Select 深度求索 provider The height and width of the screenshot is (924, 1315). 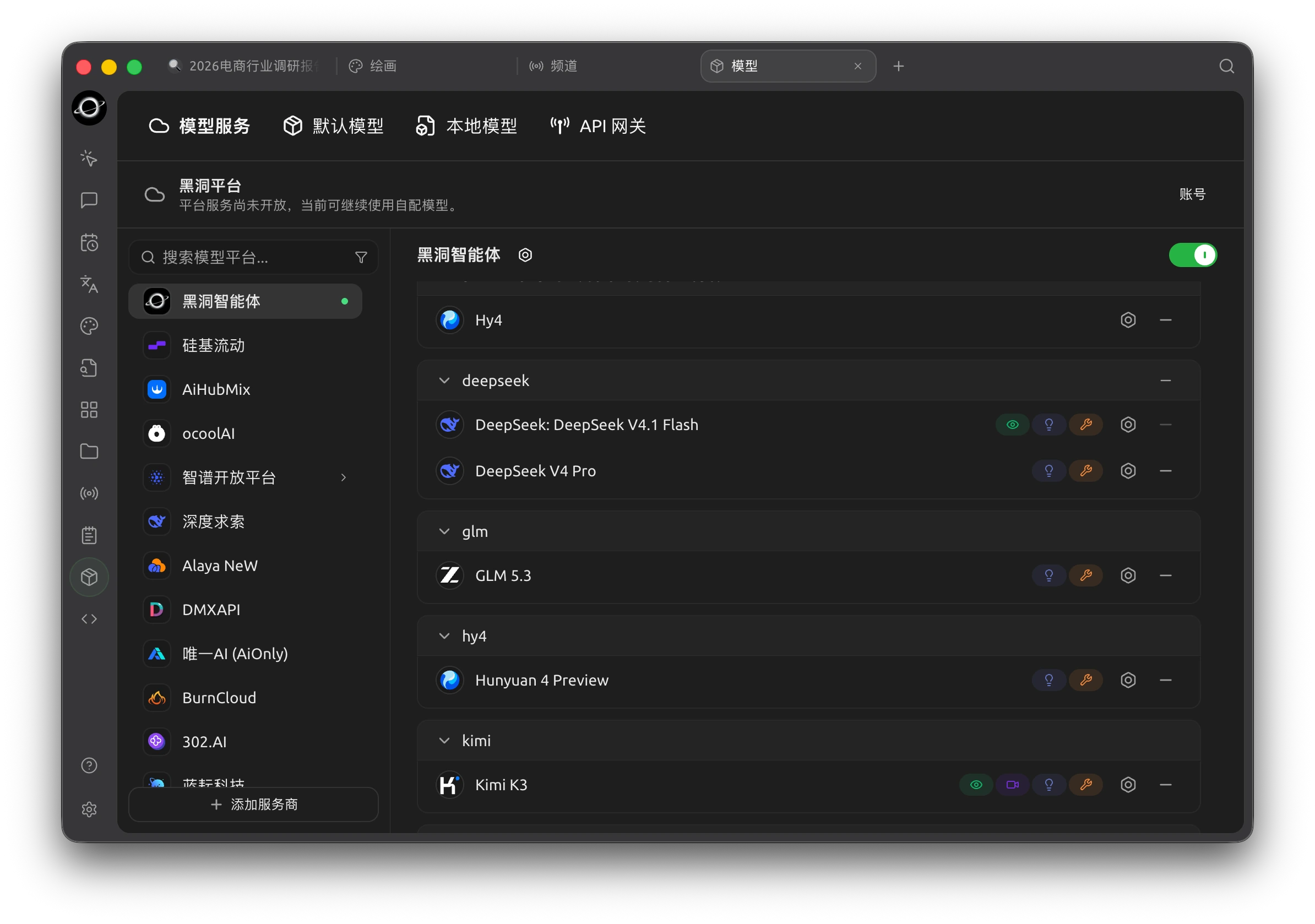[x=245, y=521]
